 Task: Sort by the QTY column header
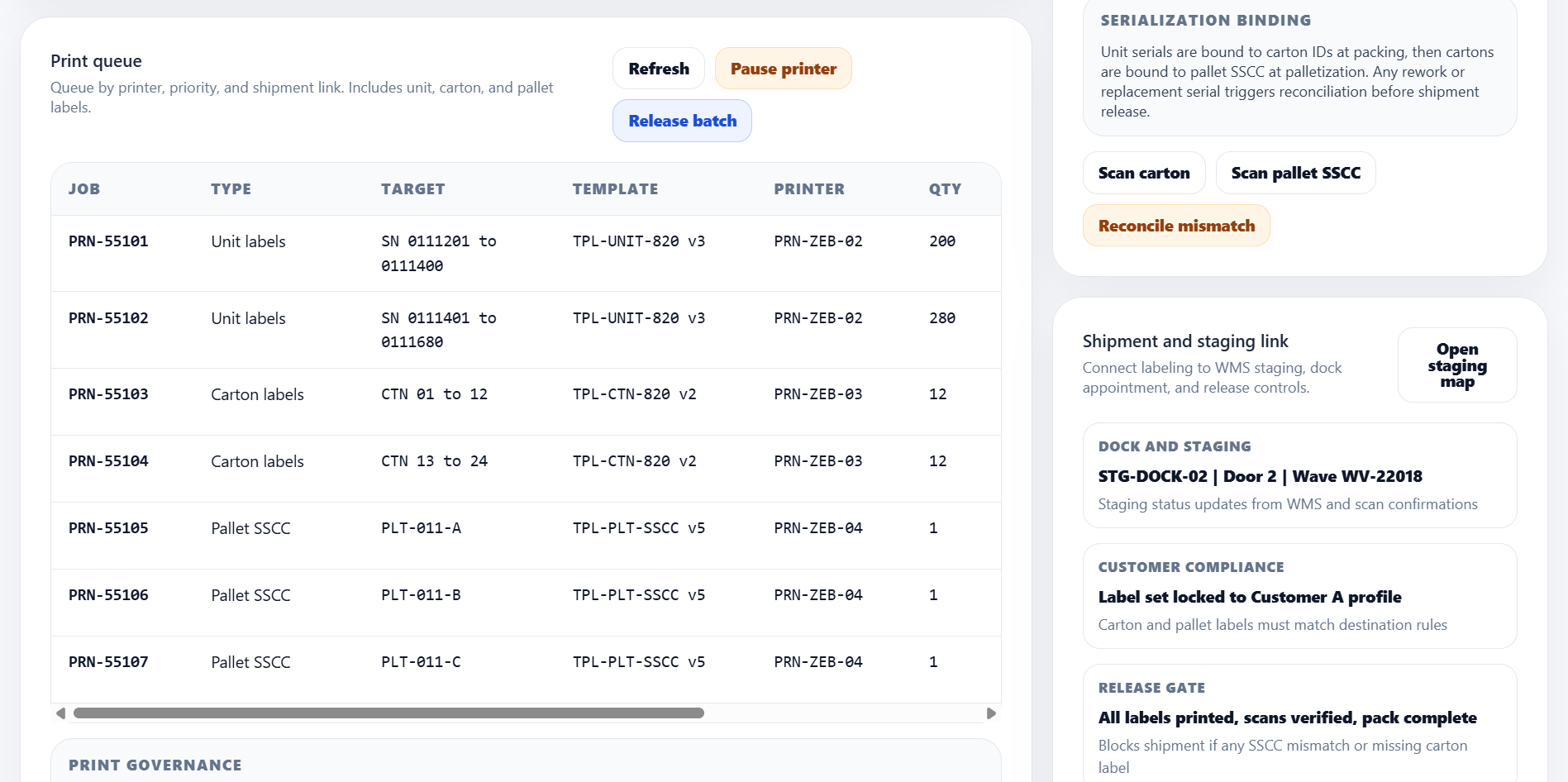click(x=945, y=189)
